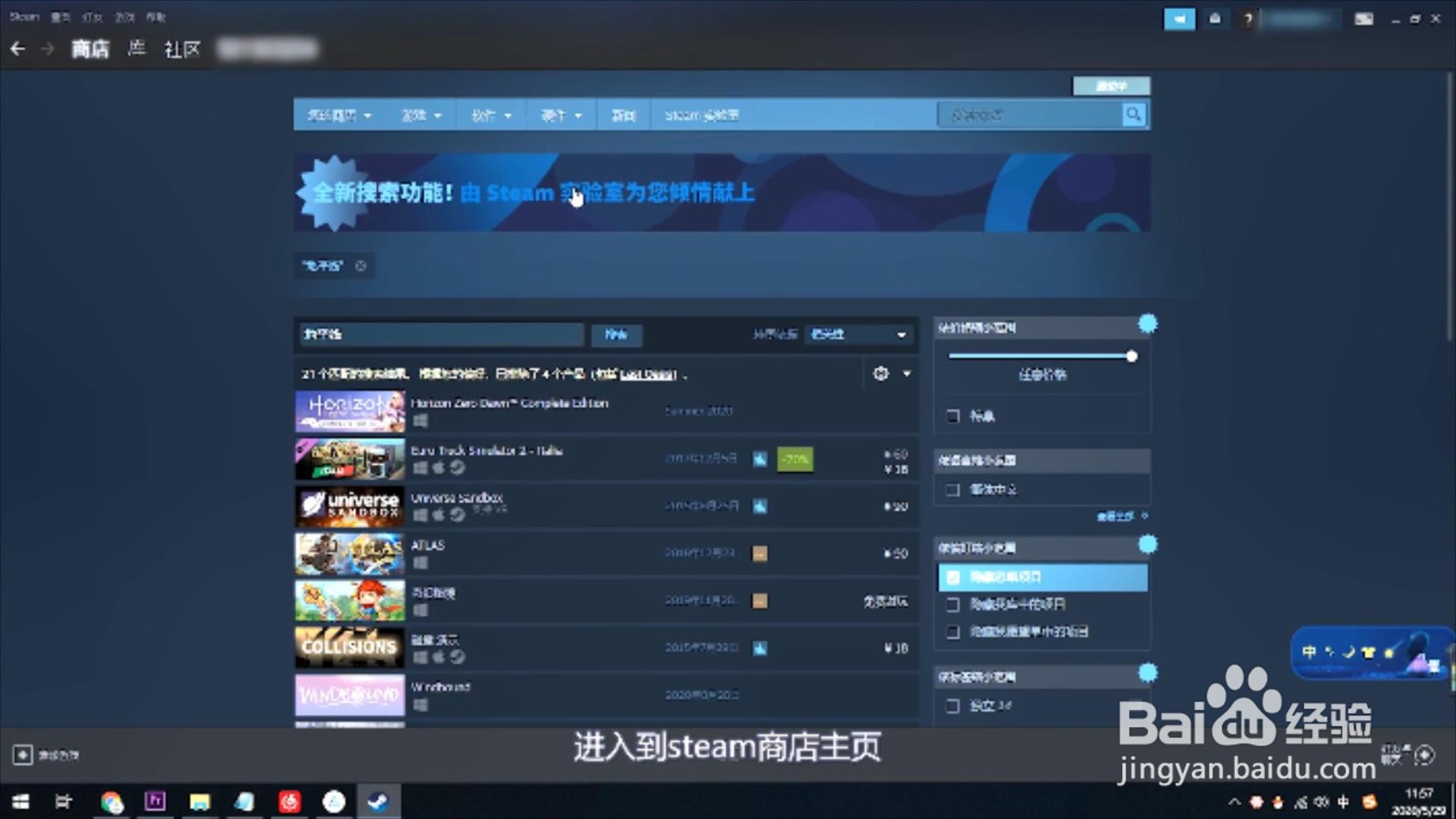Click the Steam icon on the taskbar
The width and height of the screenshot is (1456, 819).
pyautogui.click(x=378, y=802)
